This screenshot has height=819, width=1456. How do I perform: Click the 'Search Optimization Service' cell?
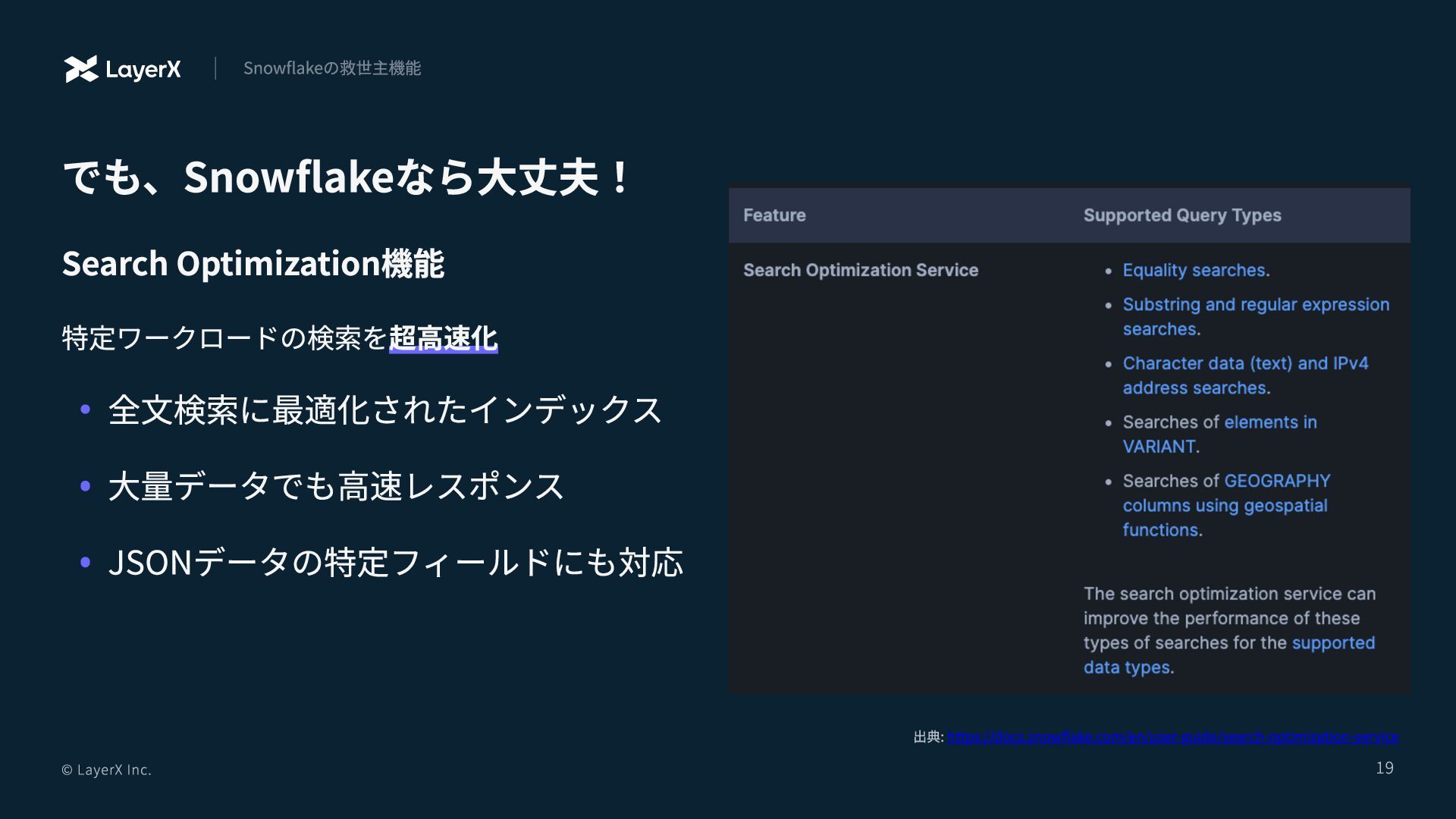point(861,270)
